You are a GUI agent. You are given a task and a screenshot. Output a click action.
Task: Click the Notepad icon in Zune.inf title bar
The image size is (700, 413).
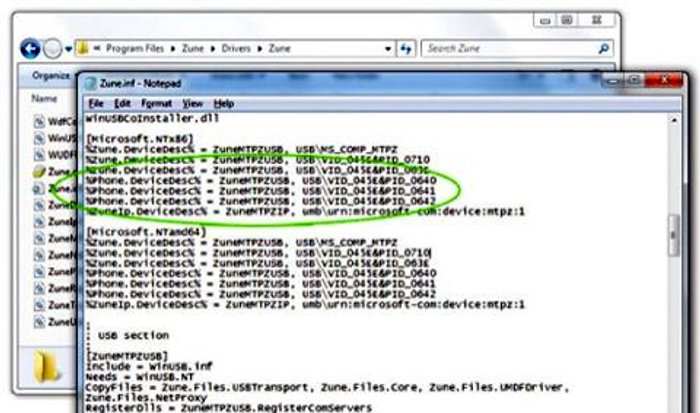point(91,83)
